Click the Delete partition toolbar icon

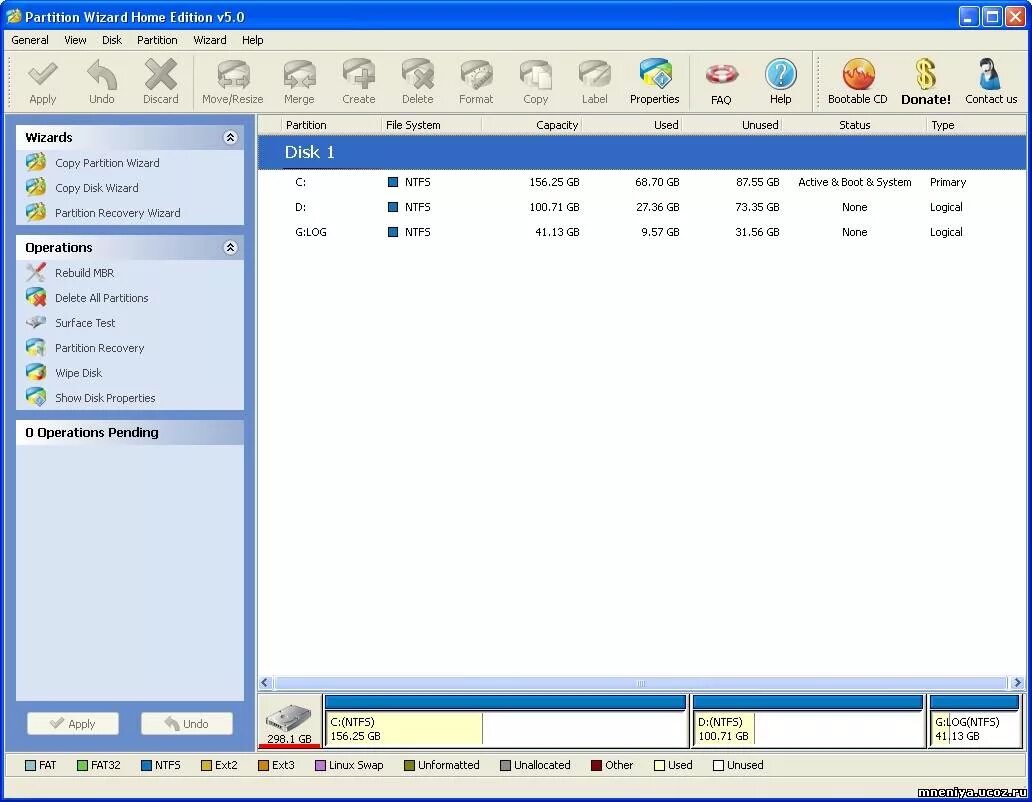coord(418,74)
